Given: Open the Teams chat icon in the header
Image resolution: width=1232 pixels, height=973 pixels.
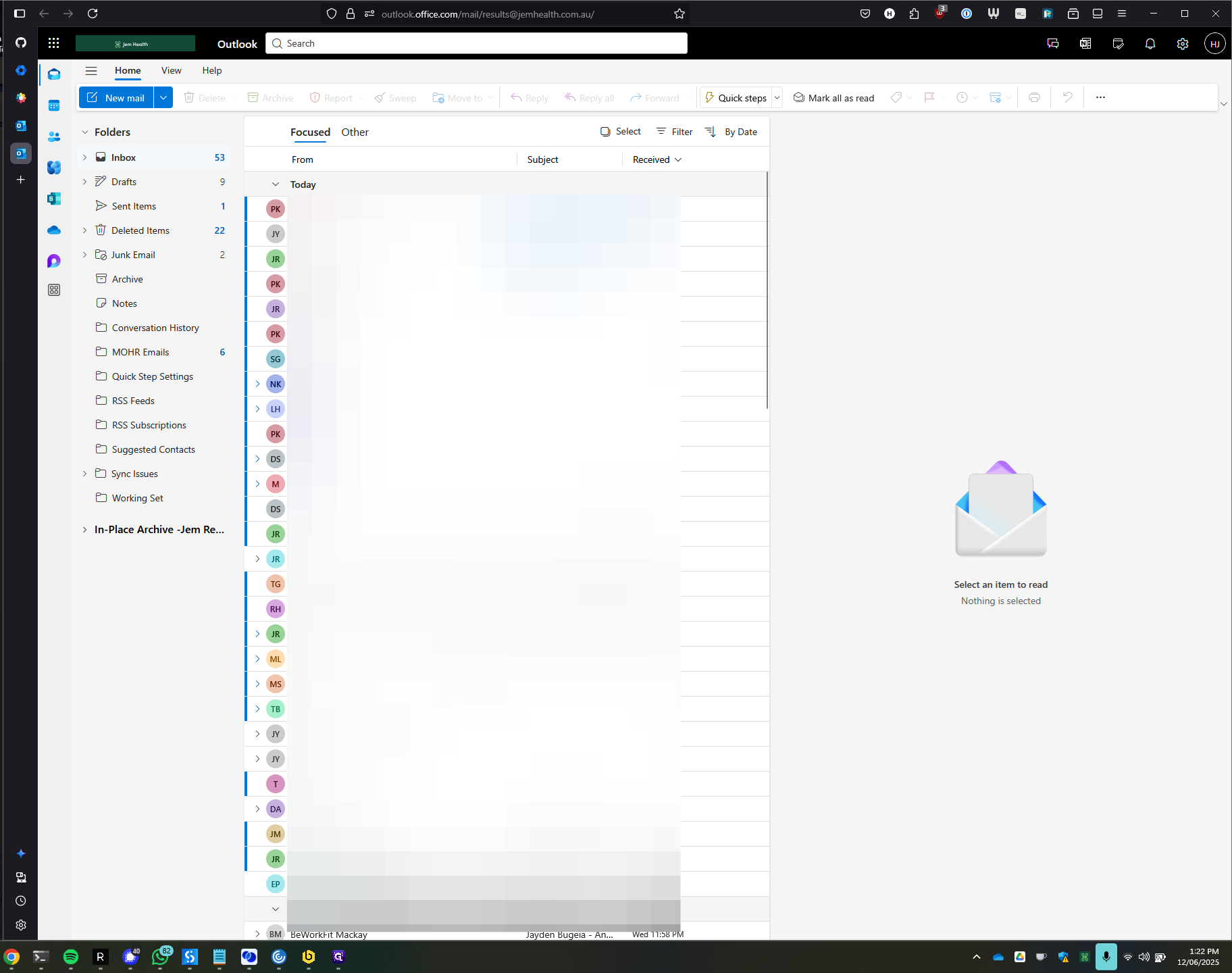Looking at the screenshot, I should [x=1053, y=43].
